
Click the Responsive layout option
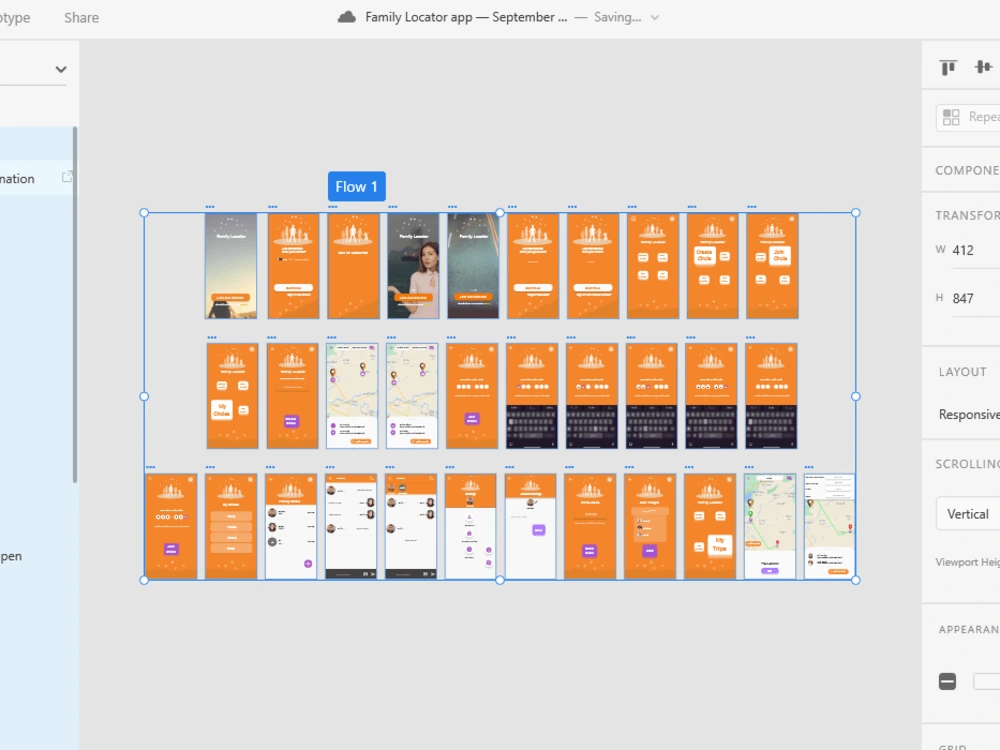pyautogui.click(x=967, y=413)
